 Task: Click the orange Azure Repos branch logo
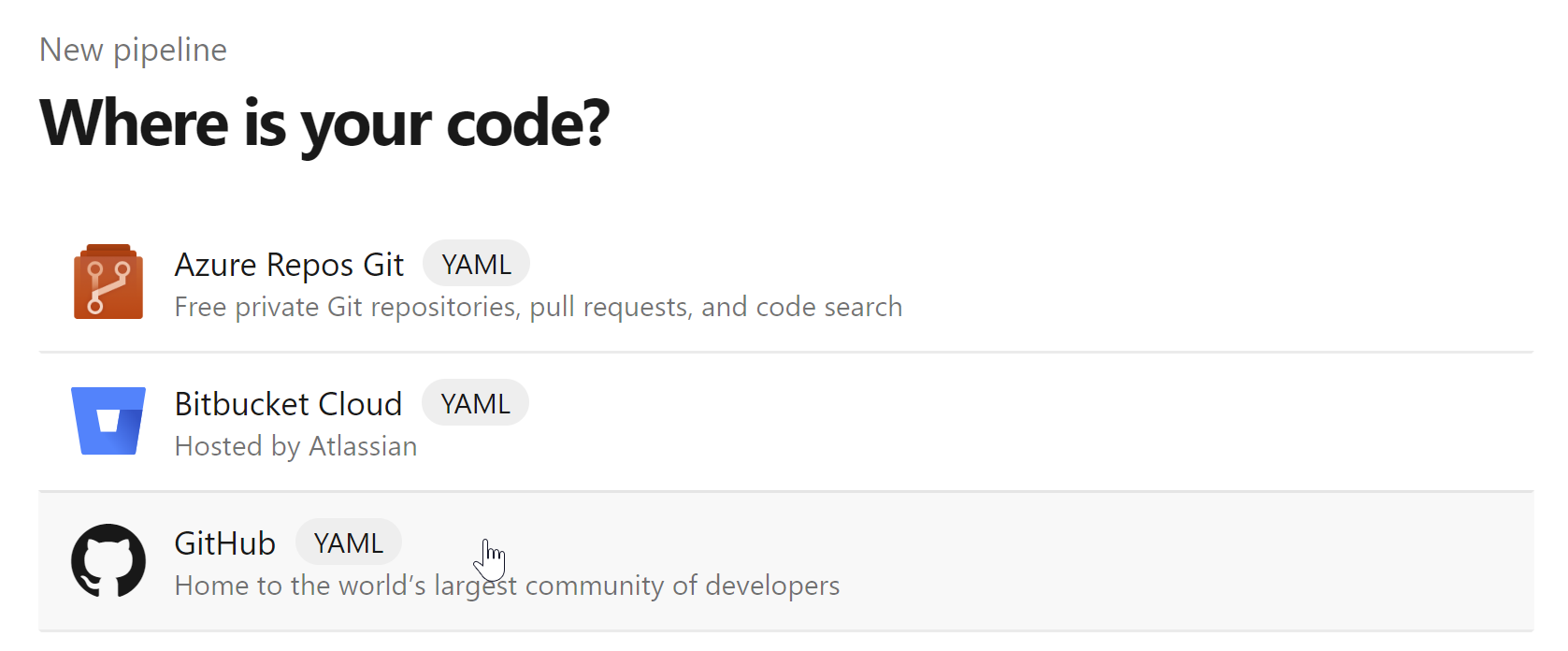(108, 281)
